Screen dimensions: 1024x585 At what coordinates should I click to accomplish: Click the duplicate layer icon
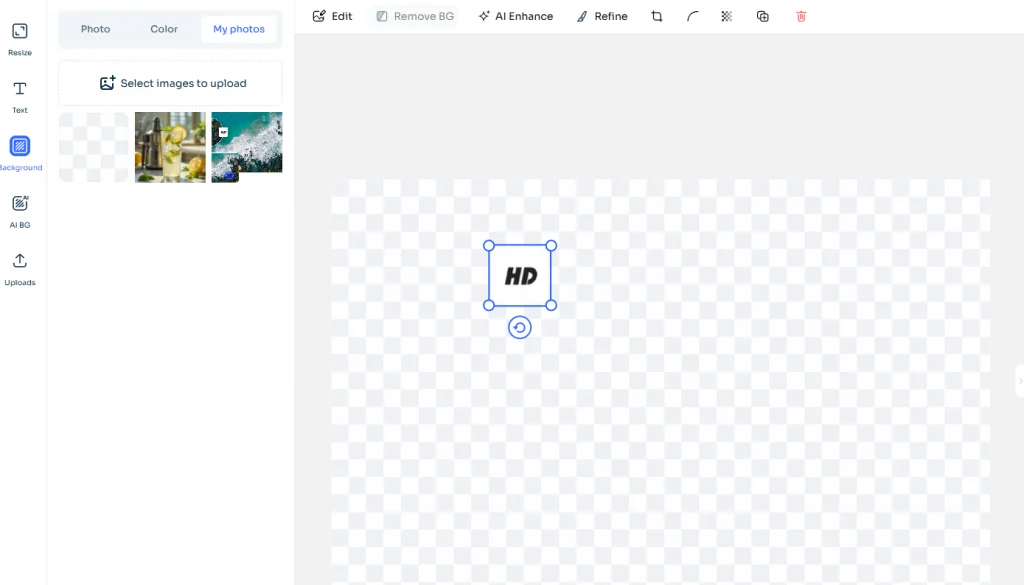[x=763, y=17]
